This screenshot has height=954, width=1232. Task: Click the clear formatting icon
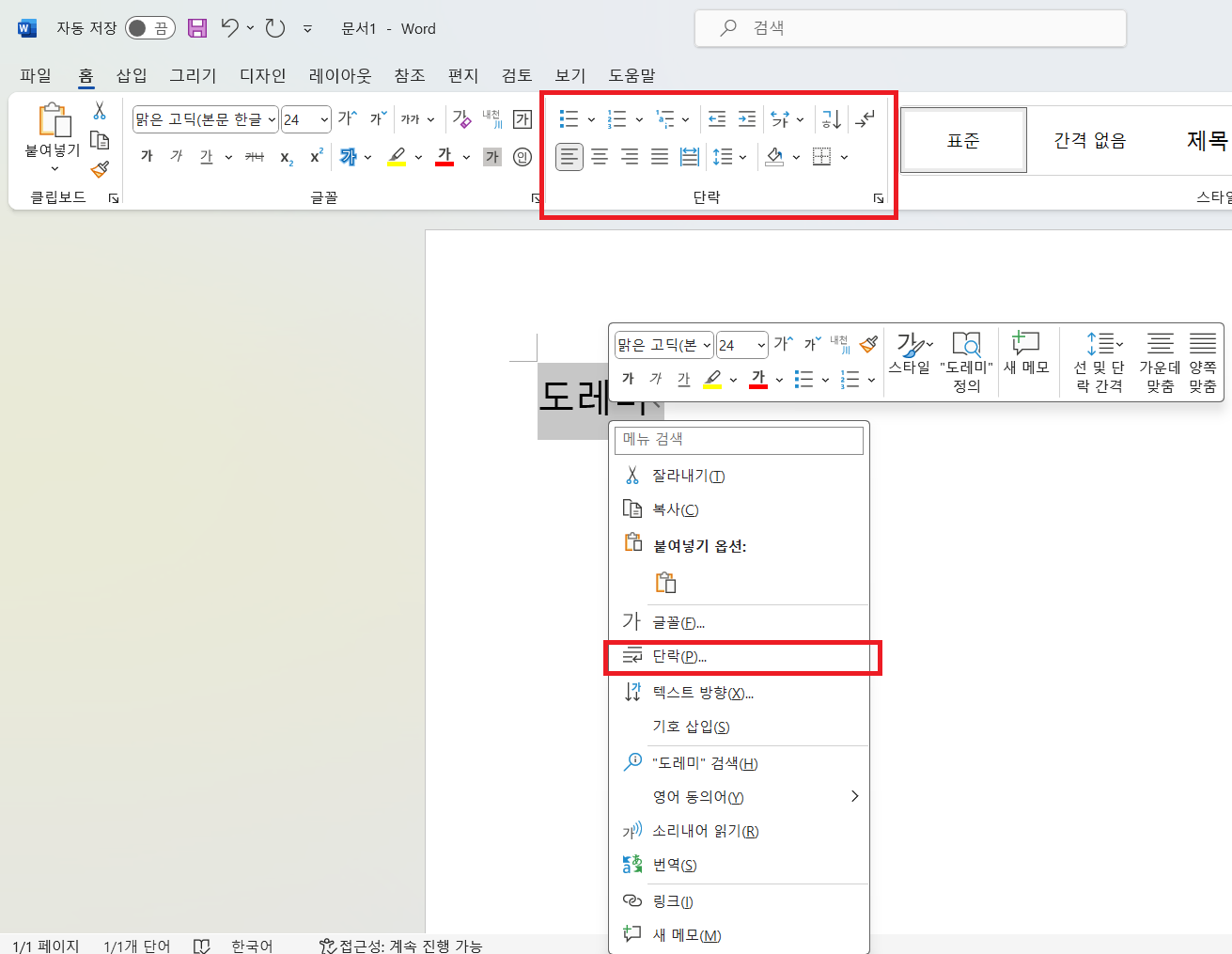[x=461, y=118]
